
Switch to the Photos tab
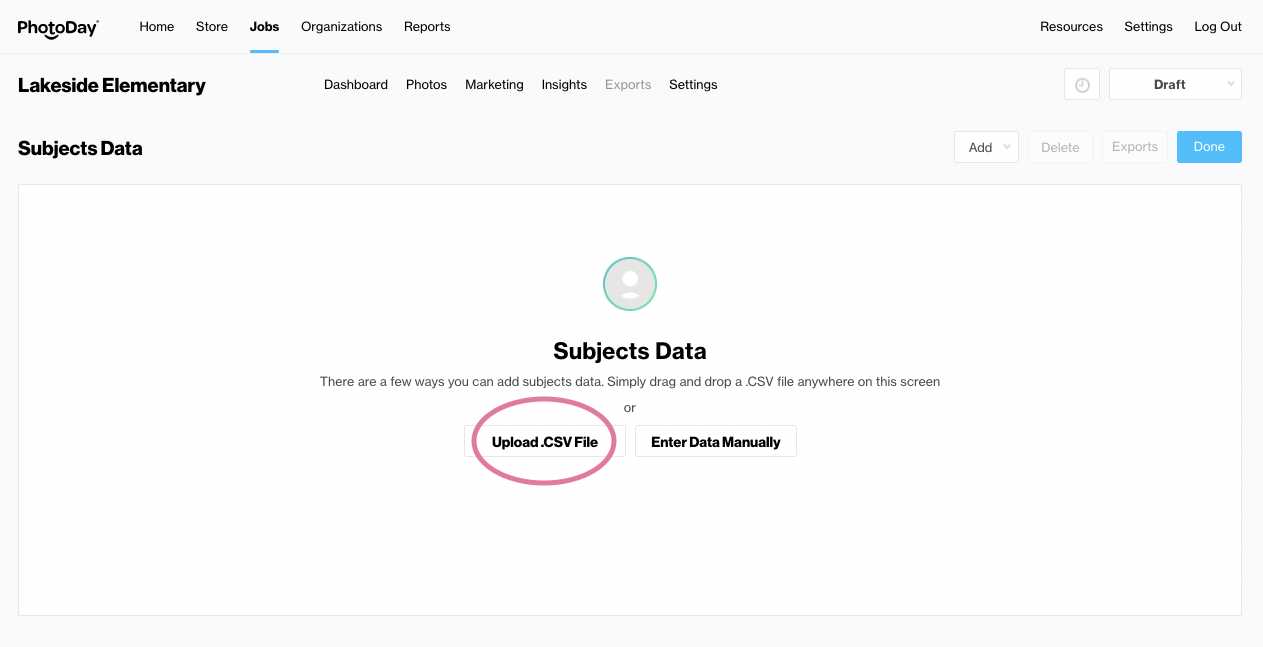pyautogui.click(x=426, y=85)
